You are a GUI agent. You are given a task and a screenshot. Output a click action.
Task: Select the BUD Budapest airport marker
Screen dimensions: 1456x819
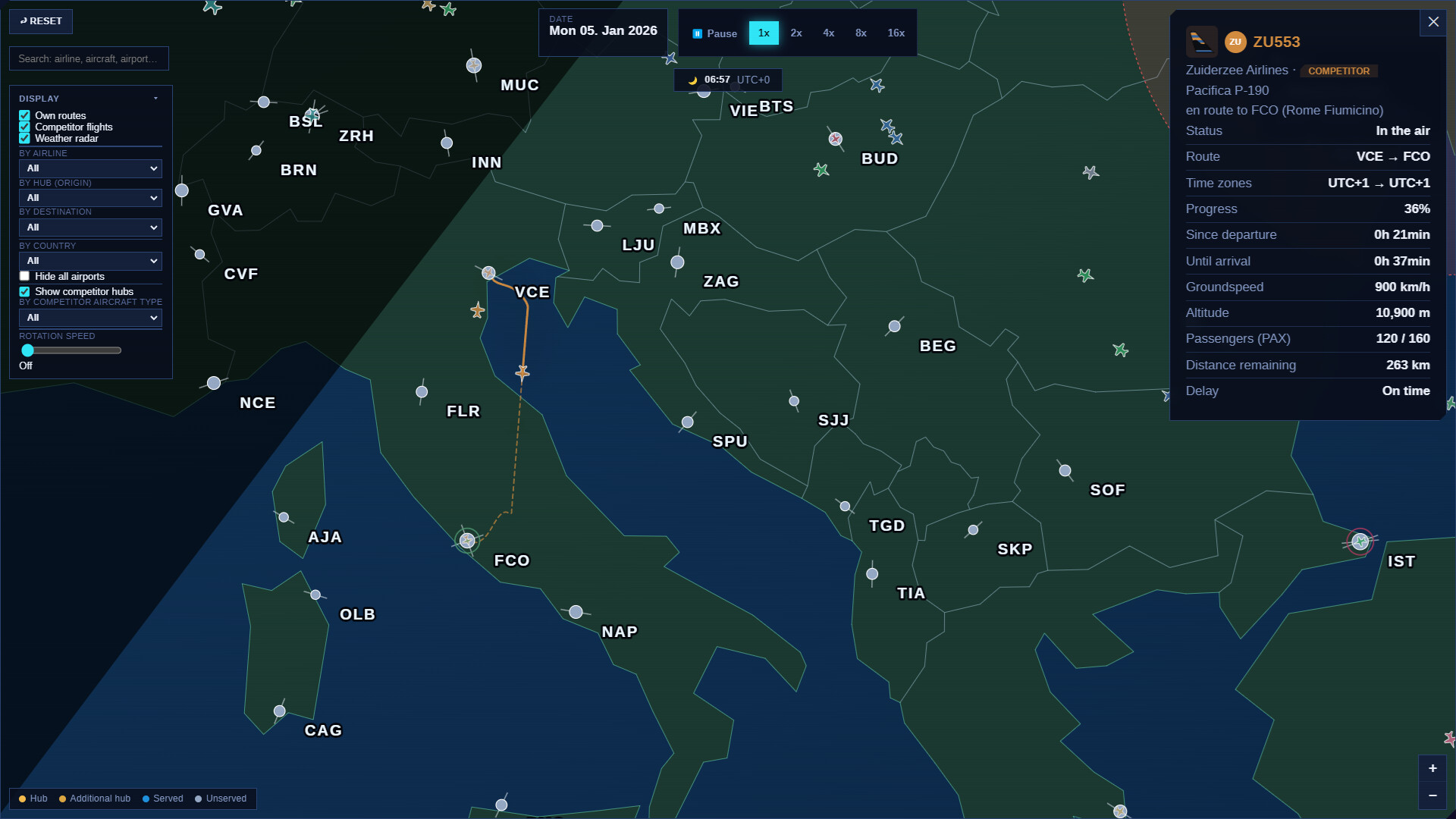point(836,139)
